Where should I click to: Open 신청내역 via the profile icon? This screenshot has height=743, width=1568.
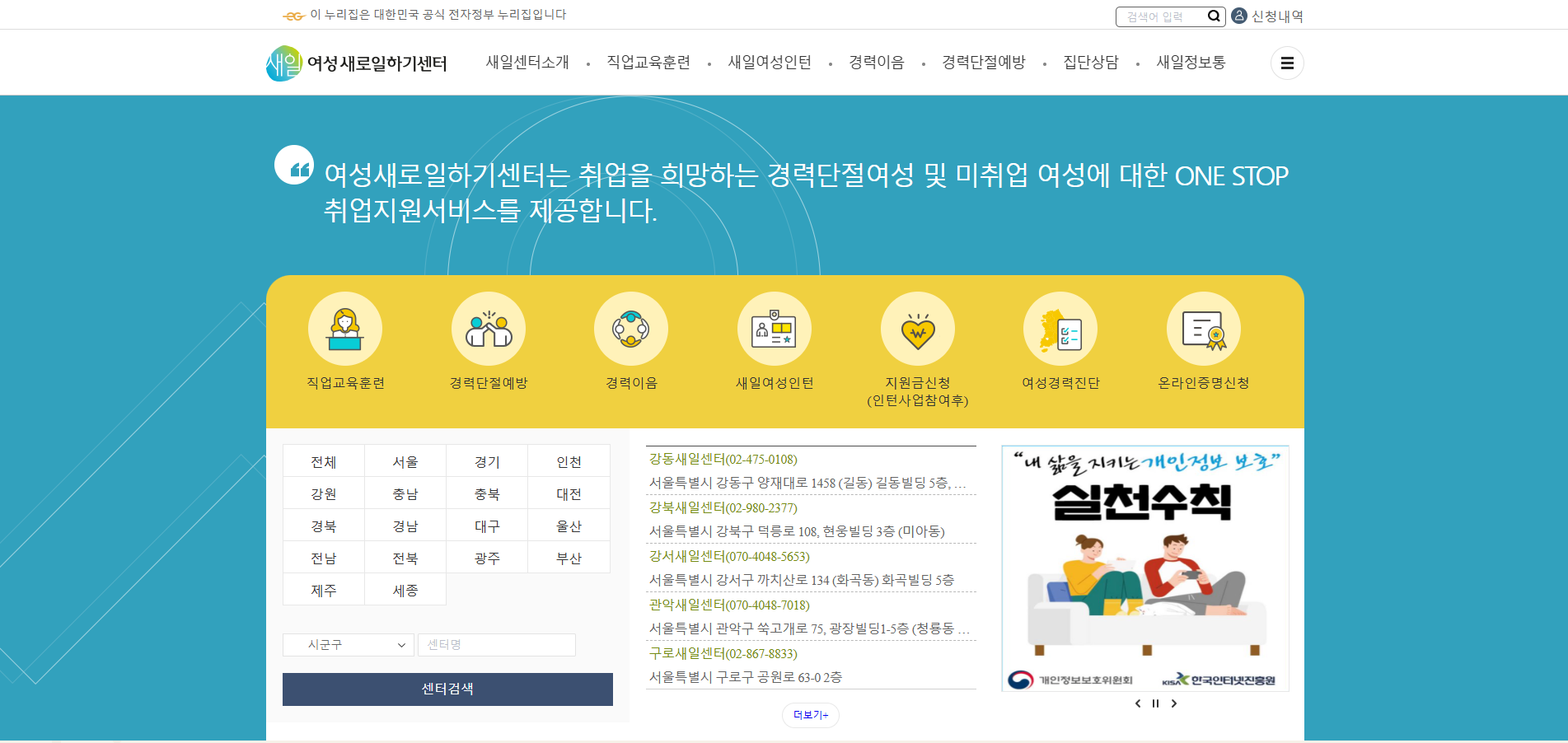click(1238, 16)
